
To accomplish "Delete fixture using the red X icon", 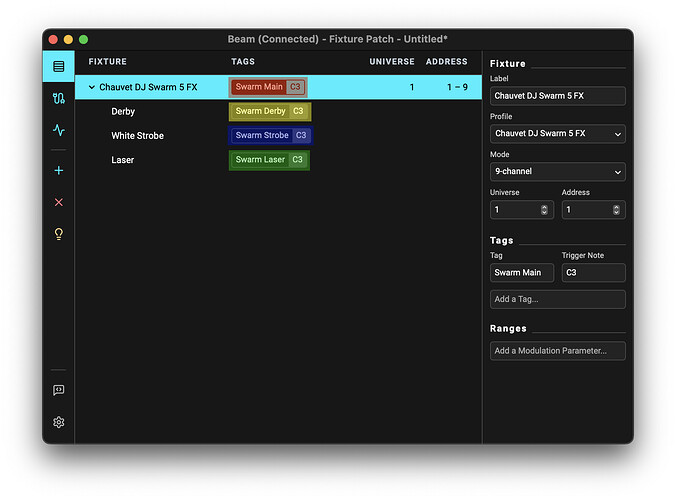I will (59, 202).
